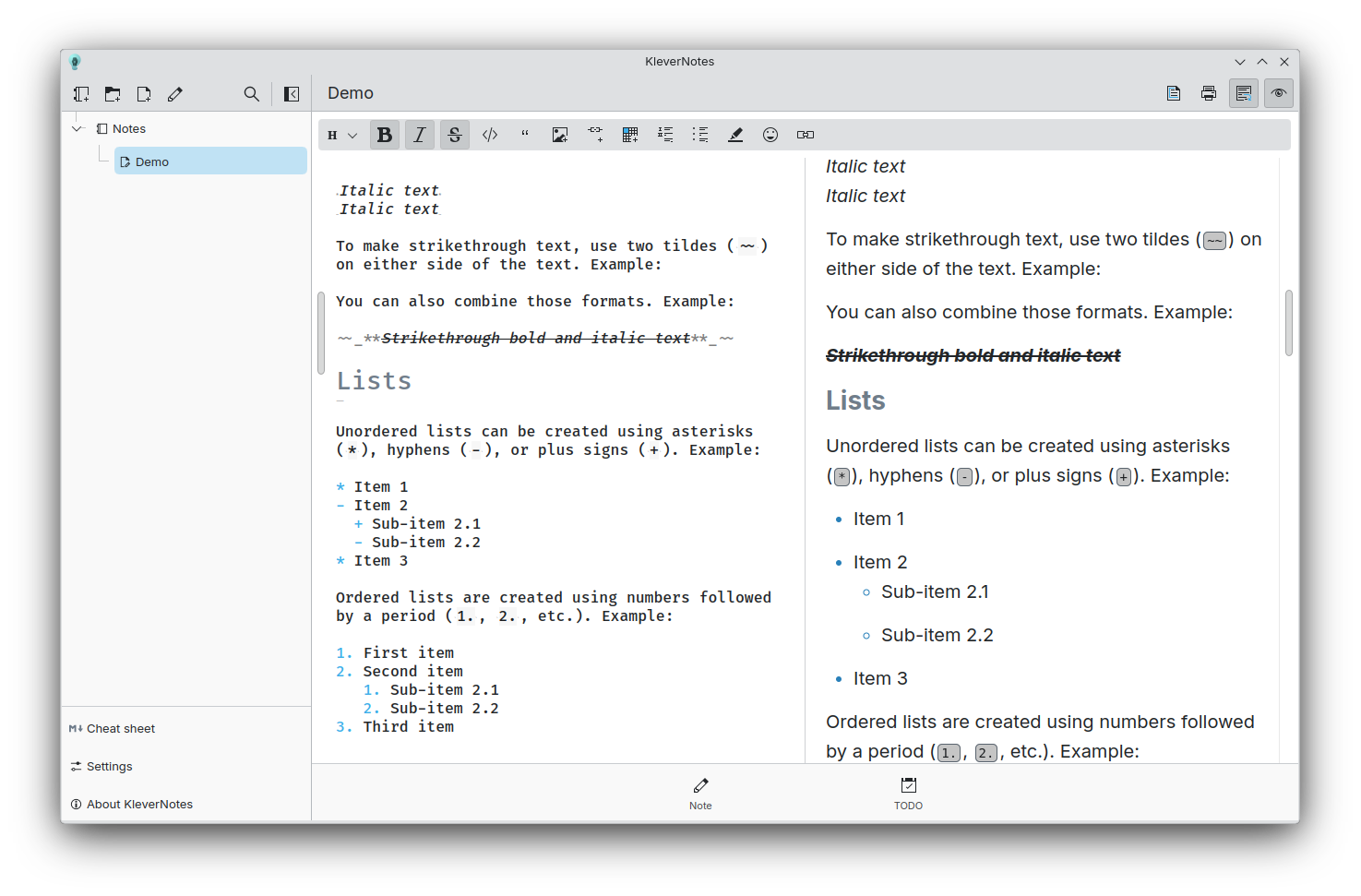The height and width of the screenshot is (896, 1361).
Task: Switch to the Note tab
Action: (x=699, y=794)
